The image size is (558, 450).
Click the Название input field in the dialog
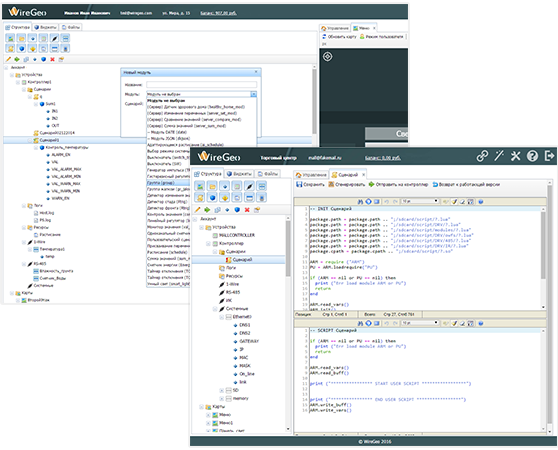click(201, 85)
